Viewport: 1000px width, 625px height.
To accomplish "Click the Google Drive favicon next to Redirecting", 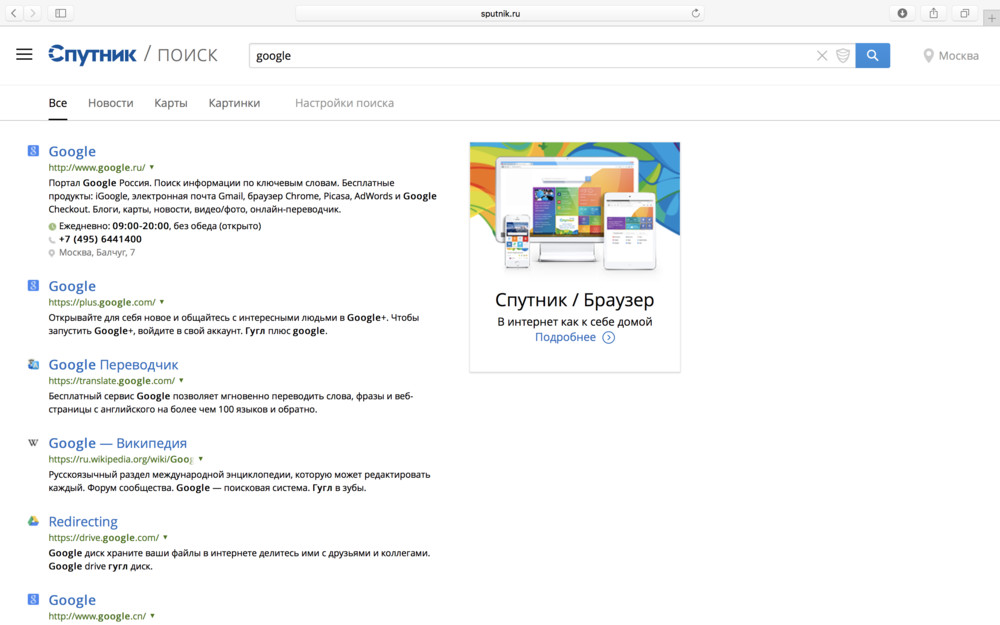I will coord(33,521).
